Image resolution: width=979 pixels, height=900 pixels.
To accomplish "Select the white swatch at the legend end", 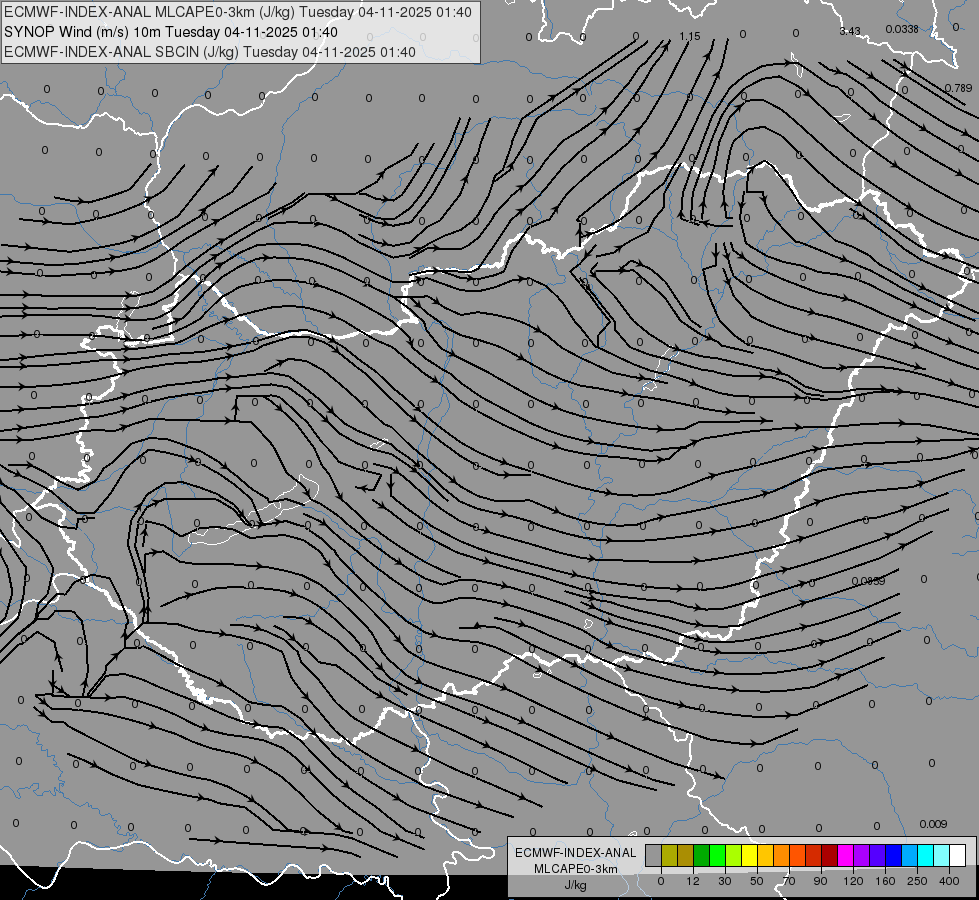I will (957, 855).
